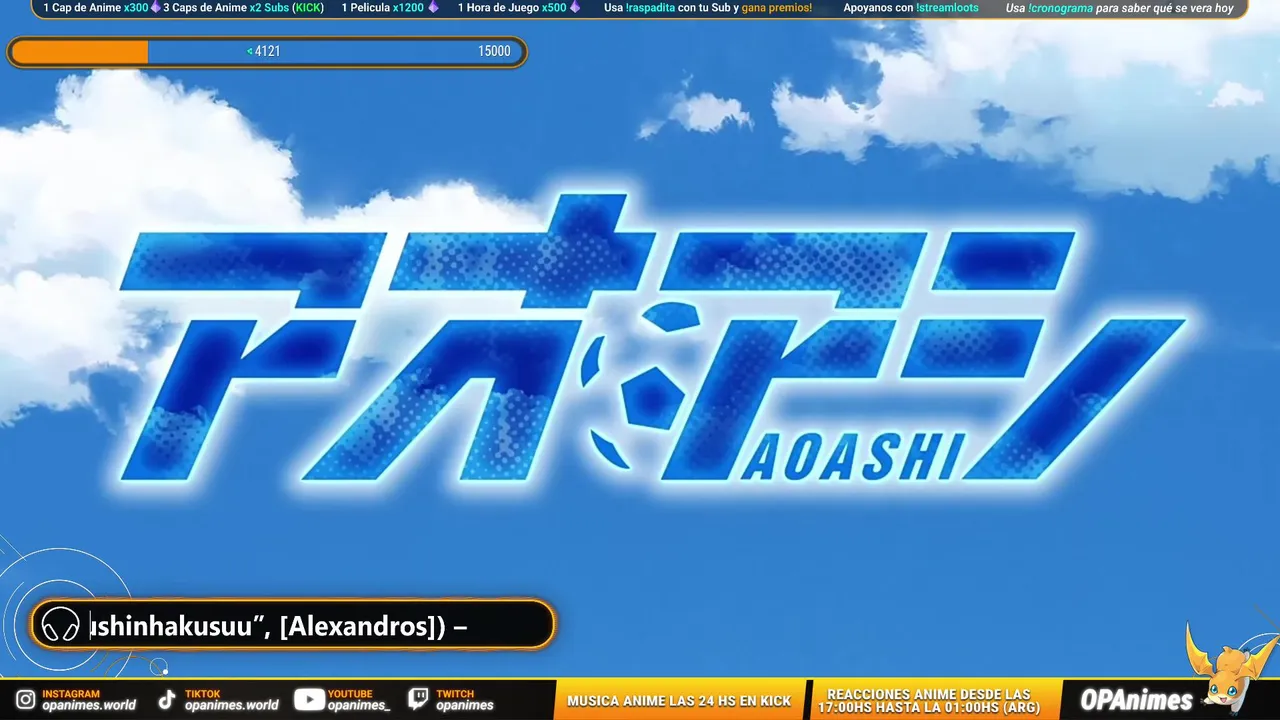The height and width of the screenshot is (720, 1280).
Task: Click the "1 Hora de Juego x500" text
Action: point(512,8)
